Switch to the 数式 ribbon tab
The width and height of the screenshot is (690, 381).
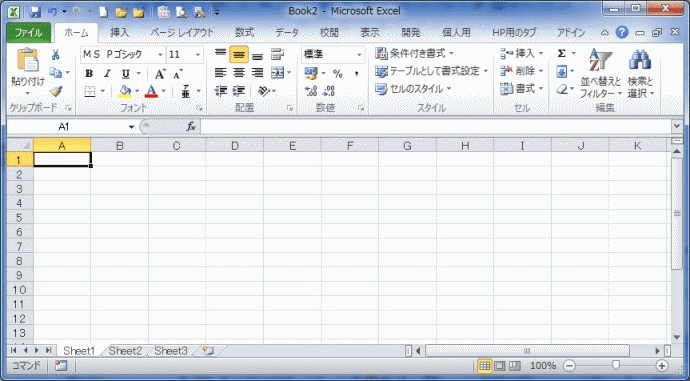point(244,33)
